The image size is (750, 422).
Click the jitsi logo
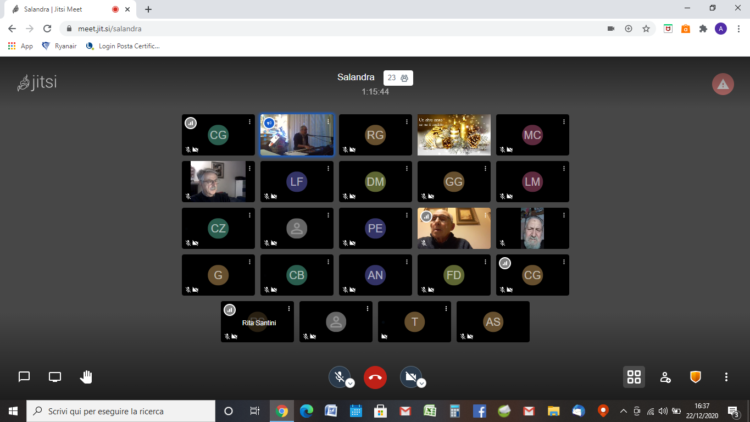tap(37, 82)
